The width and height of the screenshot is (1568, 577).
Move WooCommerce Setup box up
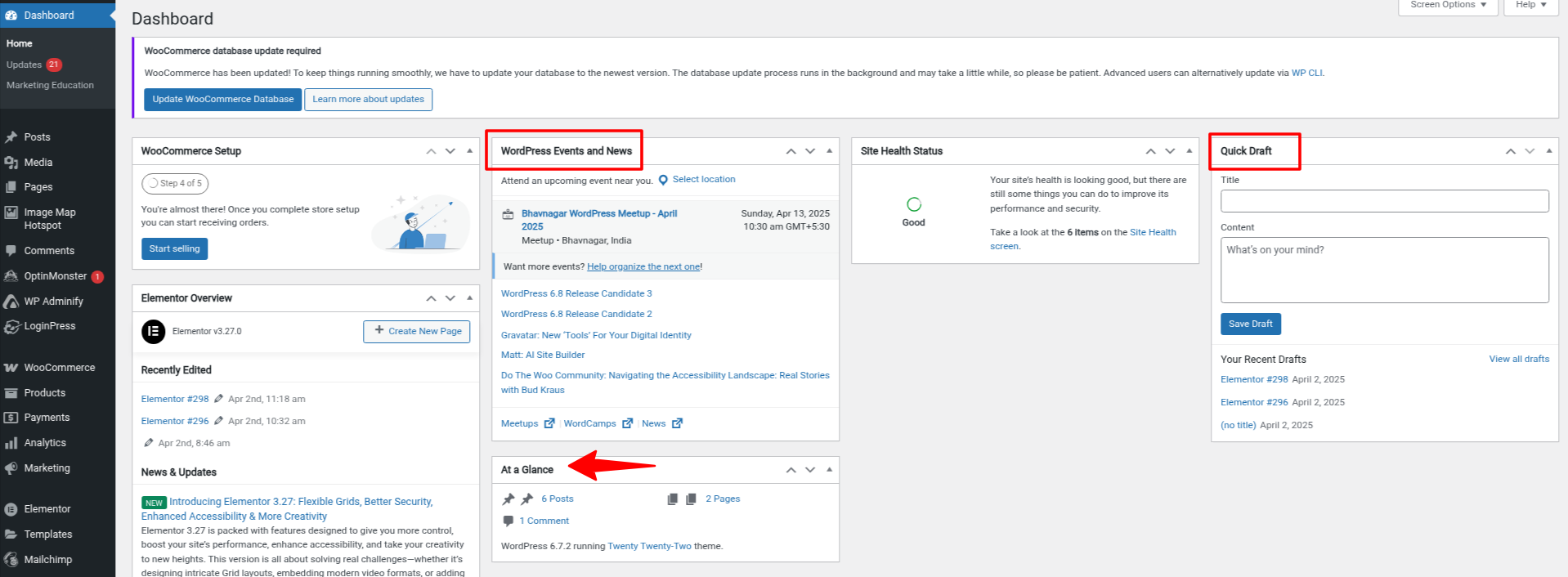click(x=431, y=151)
